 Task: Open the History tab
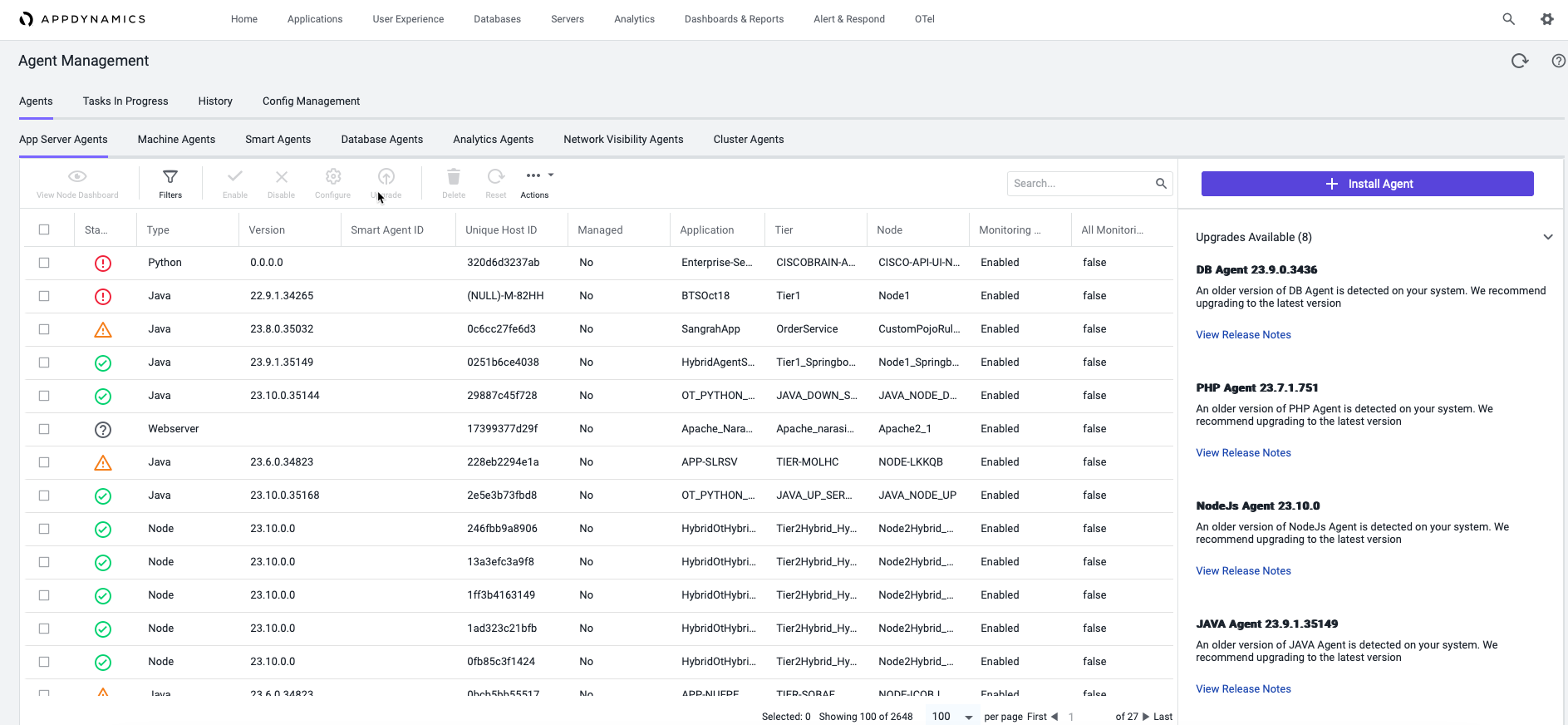[215, 101]
